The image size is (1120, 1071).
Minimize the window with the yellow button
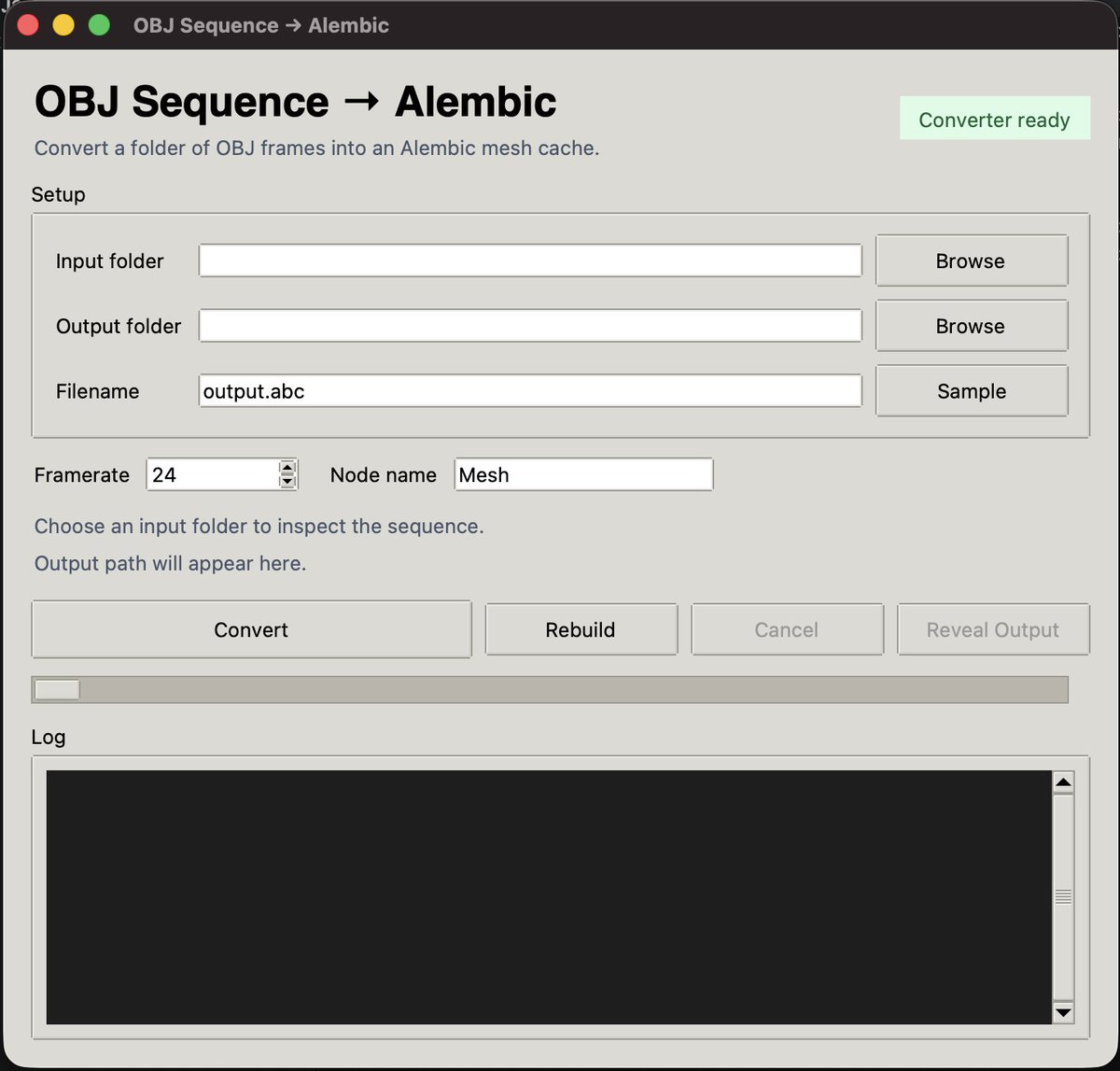(x=63, y=25)
